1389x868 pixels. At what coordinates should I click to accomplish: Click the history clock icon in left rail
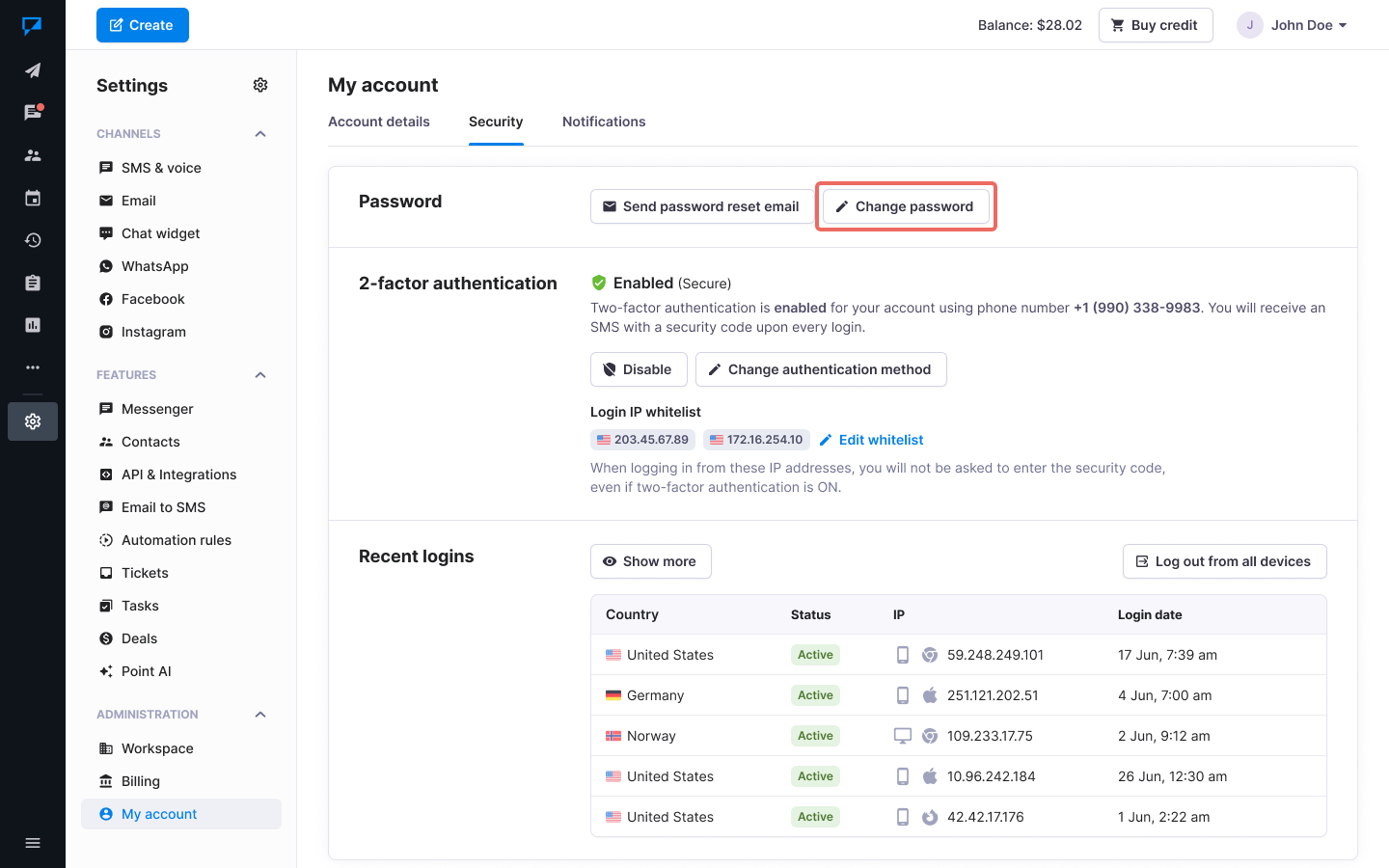click(33, 240)
